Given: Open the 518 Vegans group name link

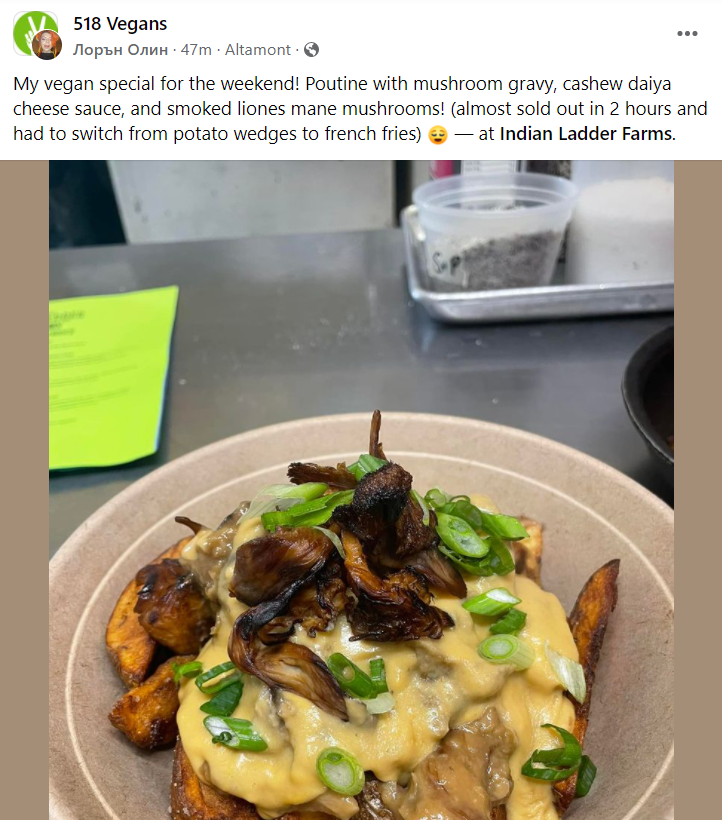Looking at the screenshot, I should pos(120,24).
